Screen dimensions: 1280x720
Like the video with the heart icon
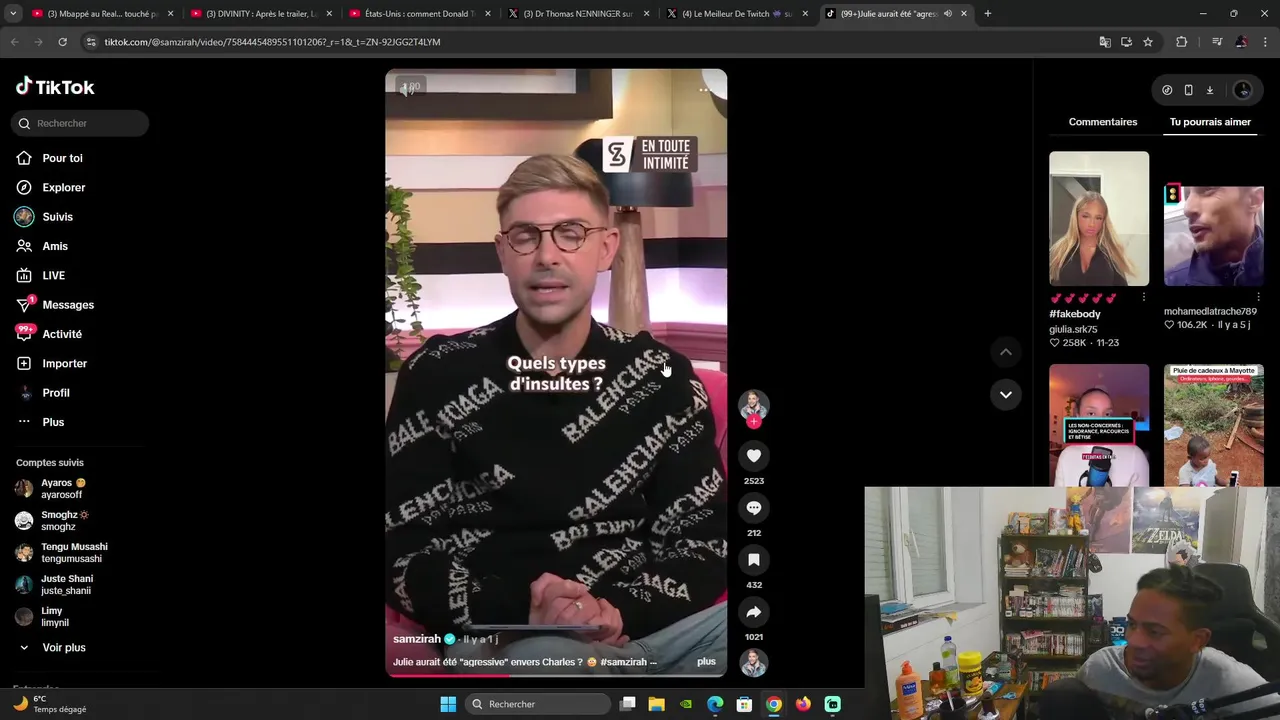754,456
